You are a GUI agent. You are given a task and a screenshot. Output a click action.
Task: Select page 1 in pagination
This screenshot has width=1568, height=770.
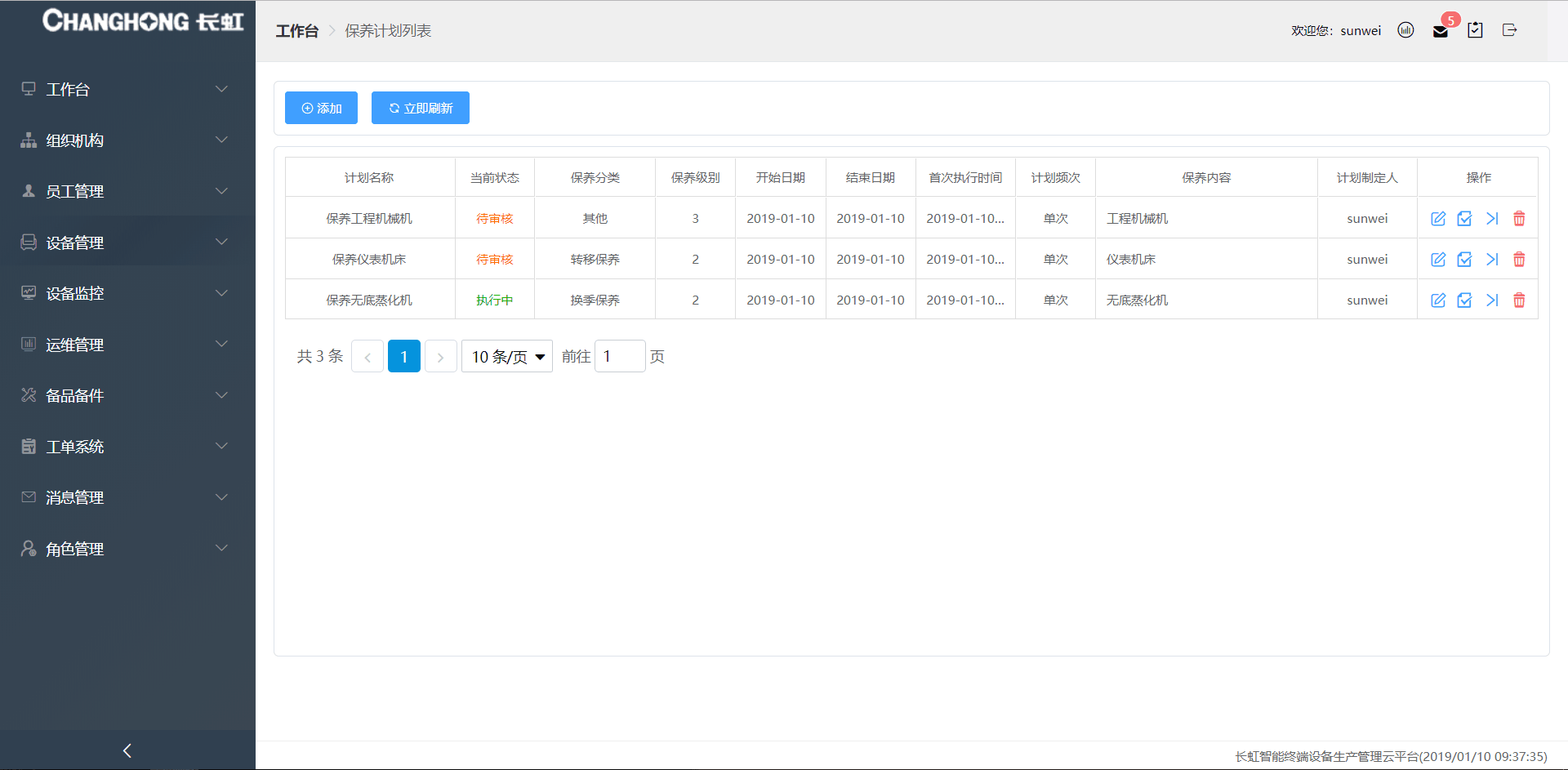coord(404,357)
